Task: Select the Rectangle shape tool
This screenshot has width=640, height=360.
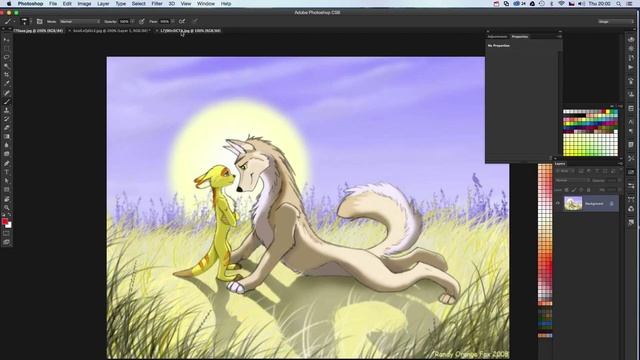Action: point(6,190)
